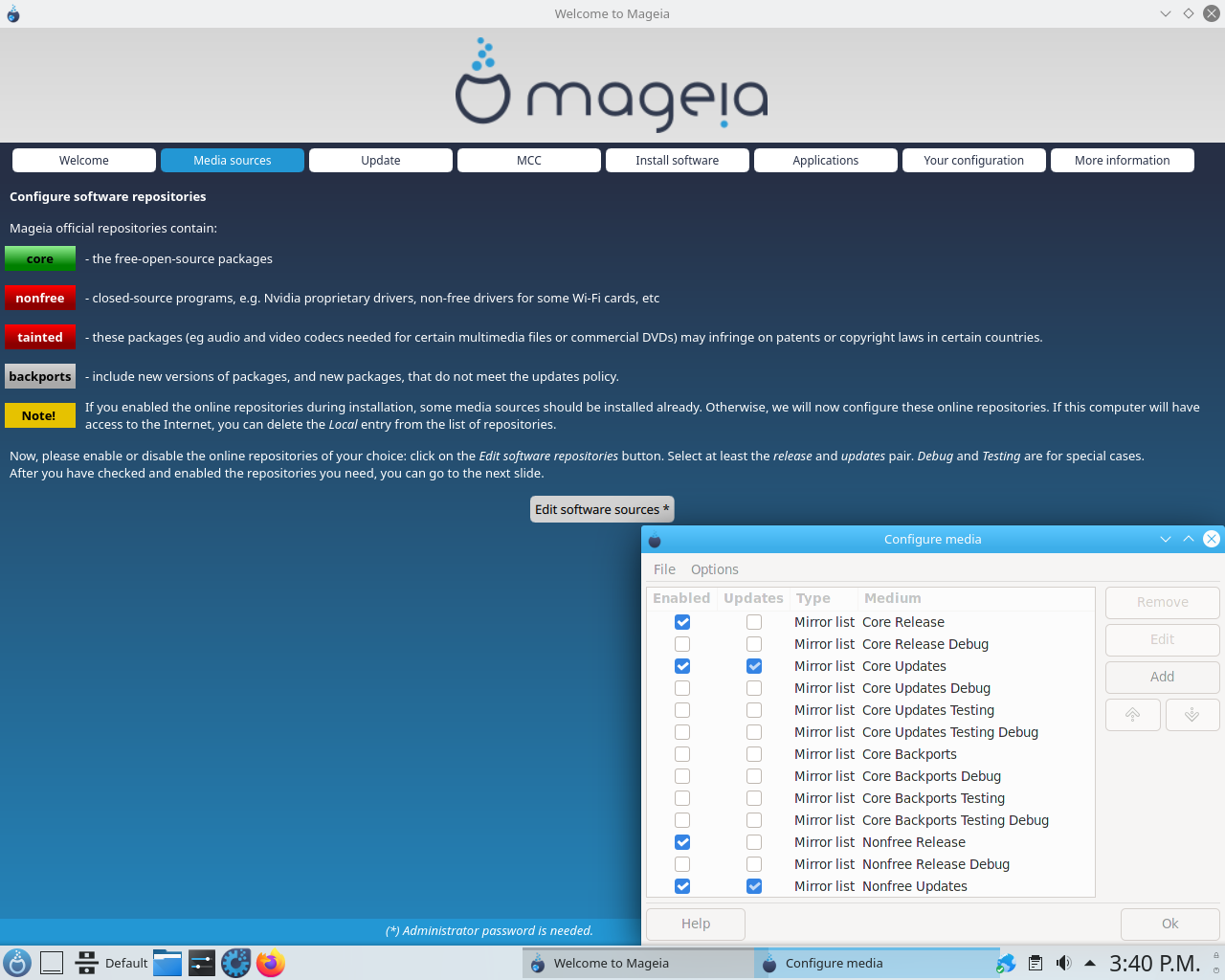
Task: Move selected medium down with arrow button
Action: [x=1192, y=715]
